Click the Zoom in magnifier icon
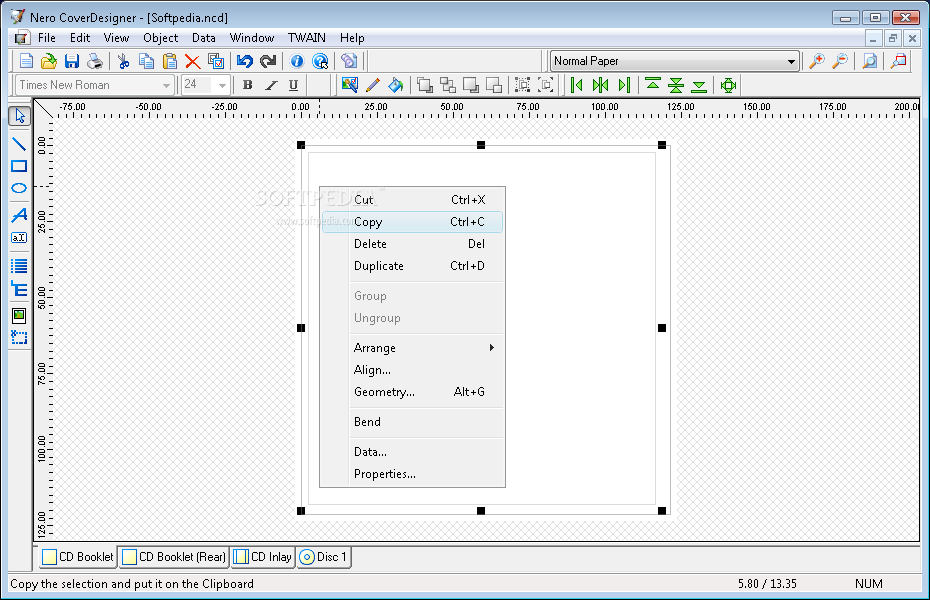The width and height of the screenshot is (930, 600). point(817,61)
